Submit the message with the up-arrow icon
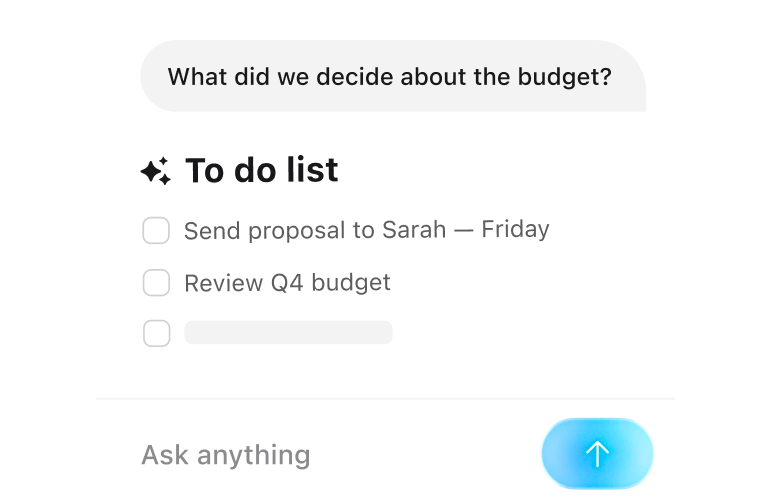This screenshot has width=778, height=498. (x=597, y=453)
